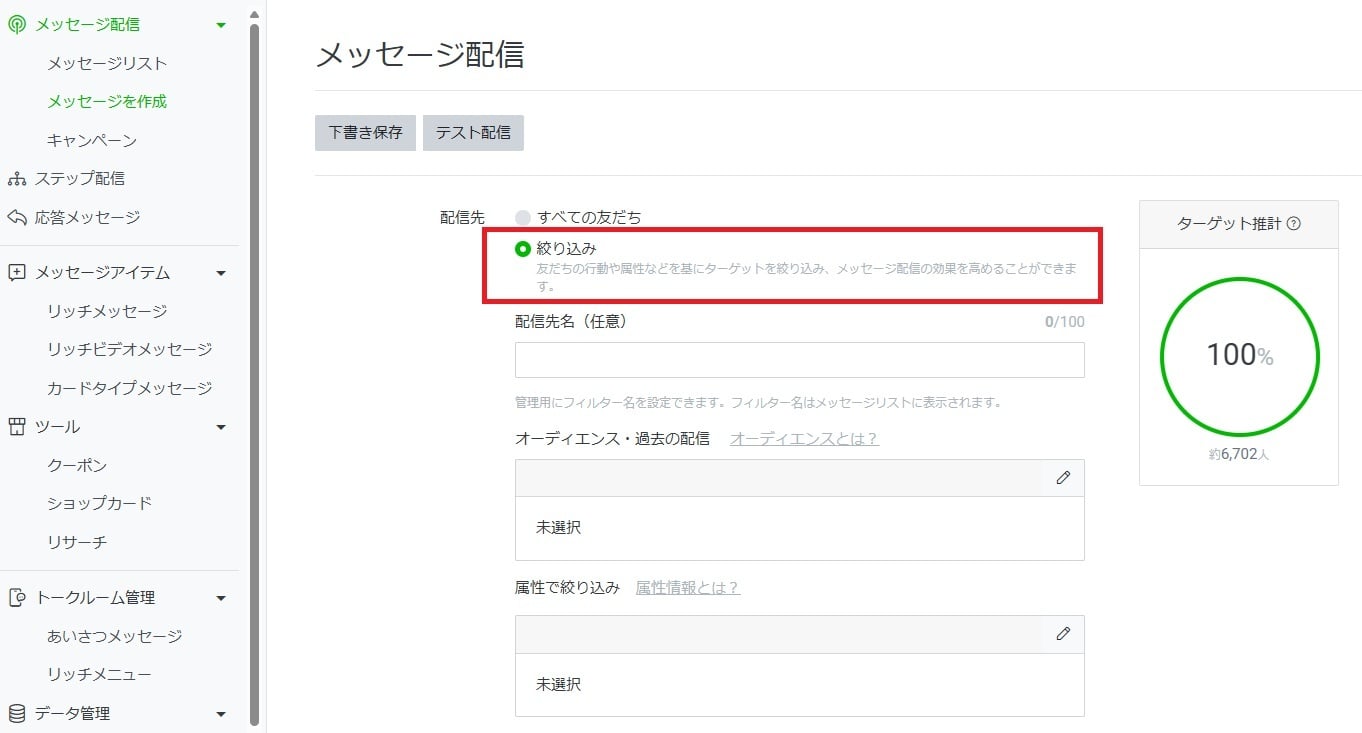Click inside the 配信先名 input field

tap(798, 360)
